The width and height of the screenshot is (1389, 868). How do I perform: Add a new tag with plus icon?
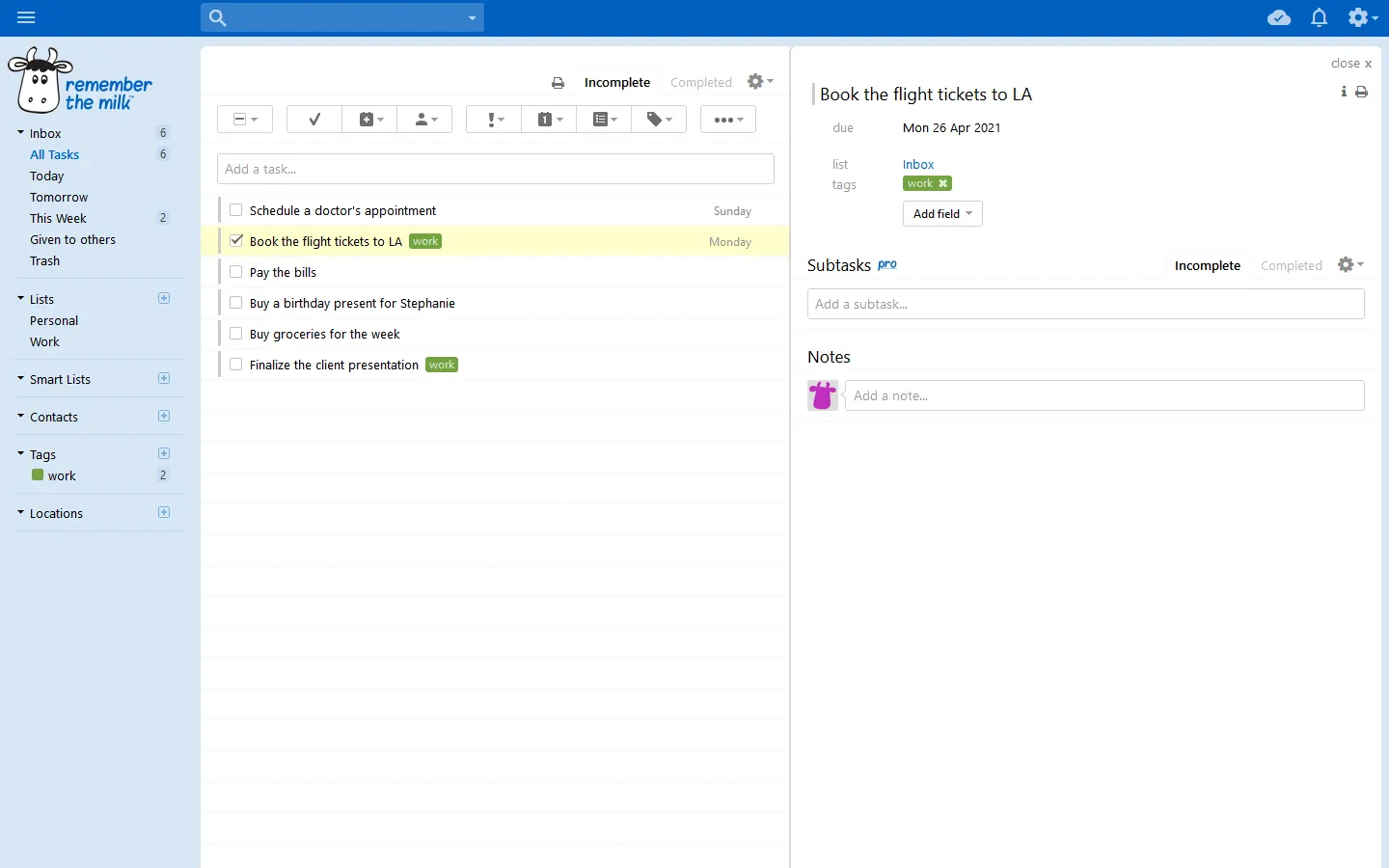pyautogui.click(x=164, y=453)
